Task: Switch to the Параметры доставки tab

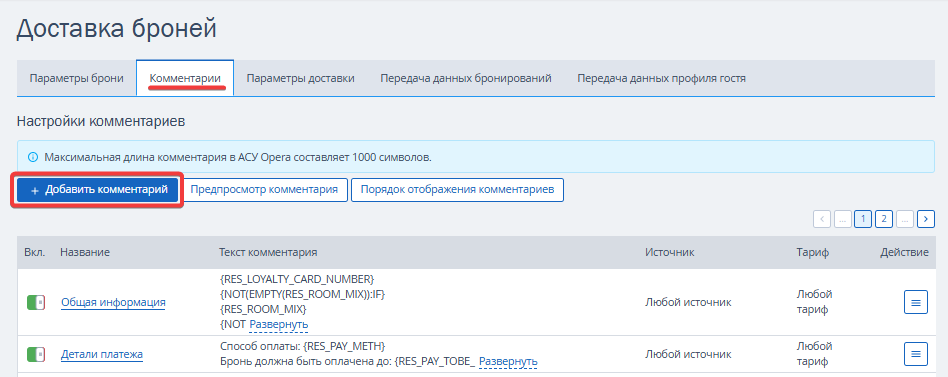Action: [300, 79]
